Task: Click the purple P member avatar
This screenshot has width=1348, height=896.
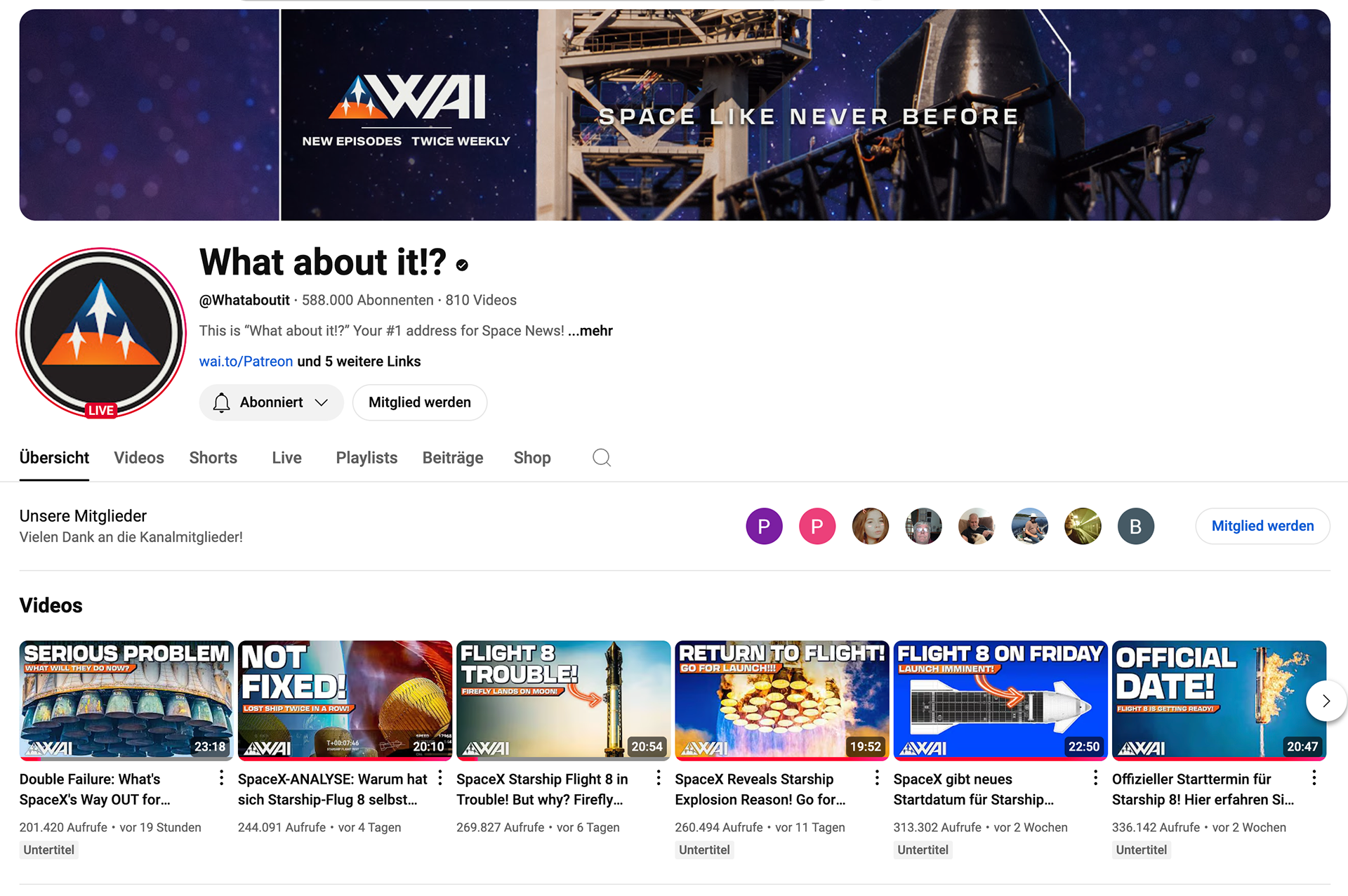Action: pos(764,526)
